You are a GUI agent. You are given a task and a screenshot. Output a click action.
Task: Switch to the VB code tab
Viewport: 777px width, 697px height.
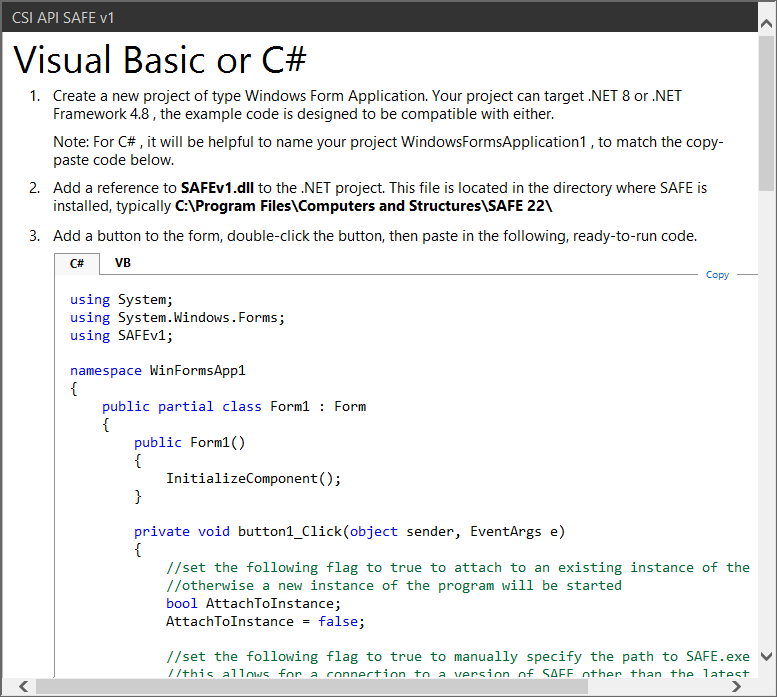tap(123, 263)
